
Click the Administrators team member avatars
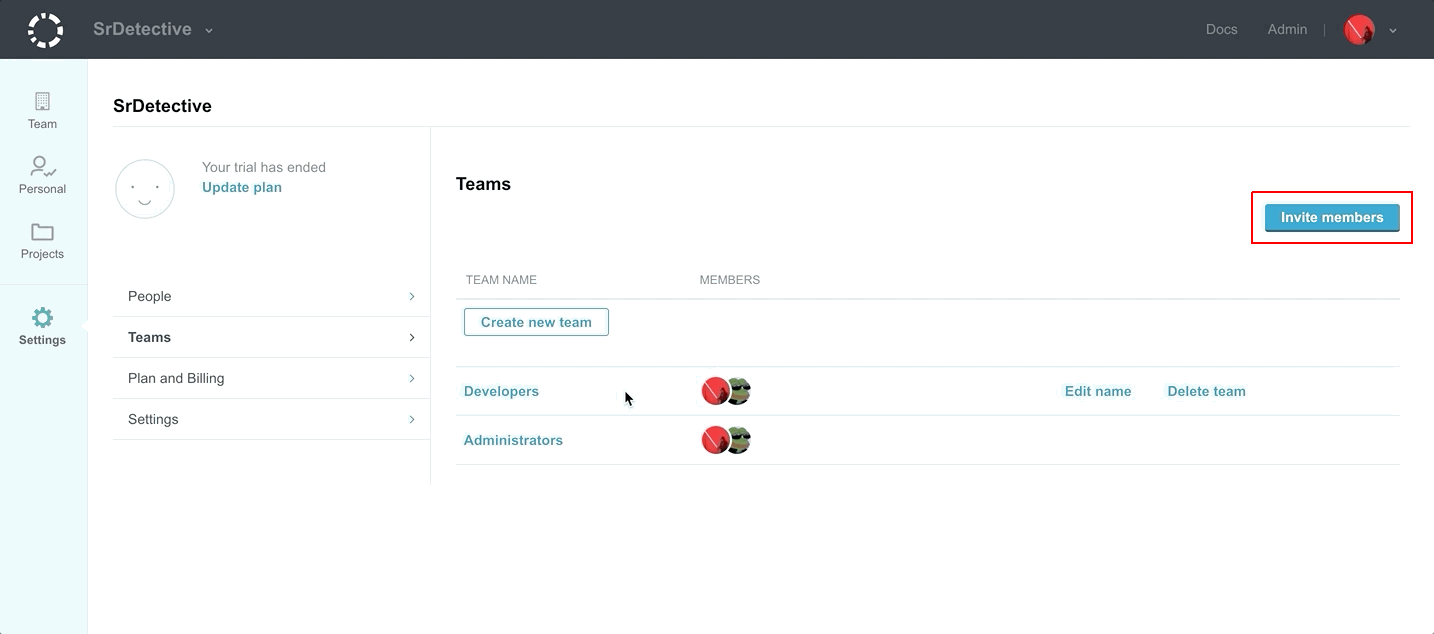726,440
